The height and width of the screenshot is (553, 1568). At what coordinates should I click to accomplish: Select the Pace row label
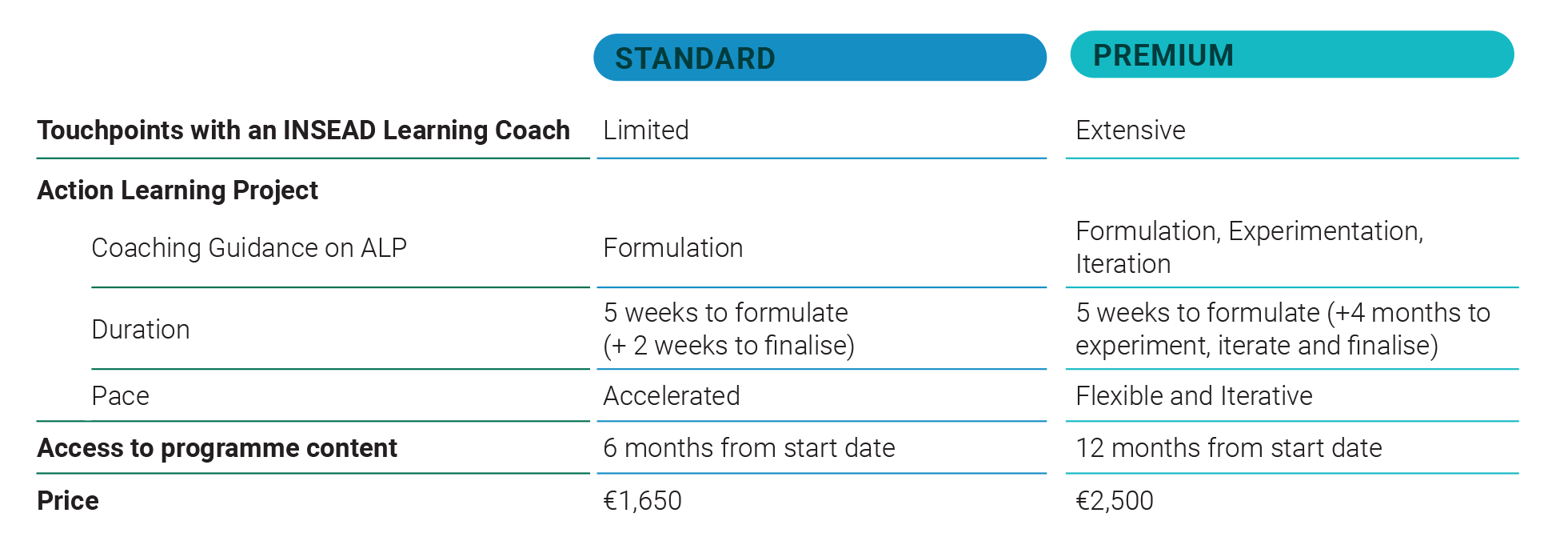tap(121, 396)
